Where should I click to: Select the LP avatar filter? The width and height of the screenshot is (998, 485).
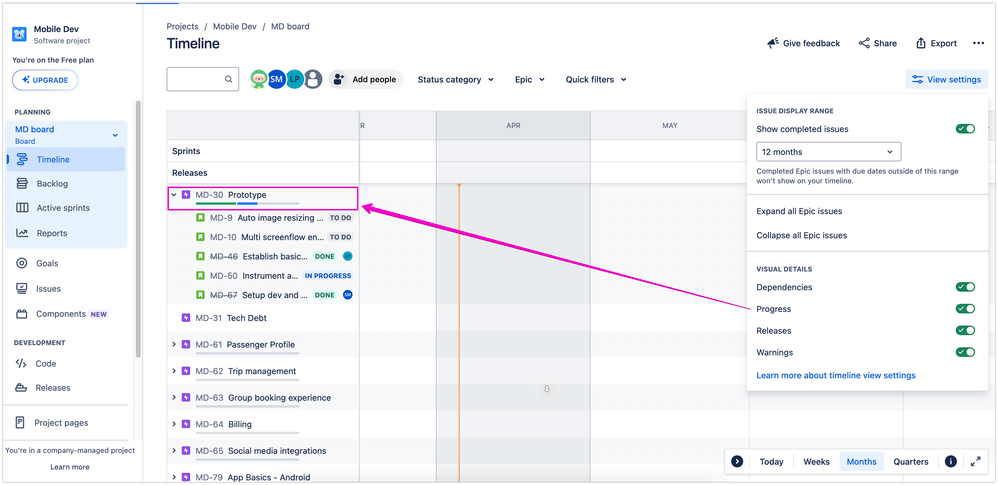pos(294,79)
